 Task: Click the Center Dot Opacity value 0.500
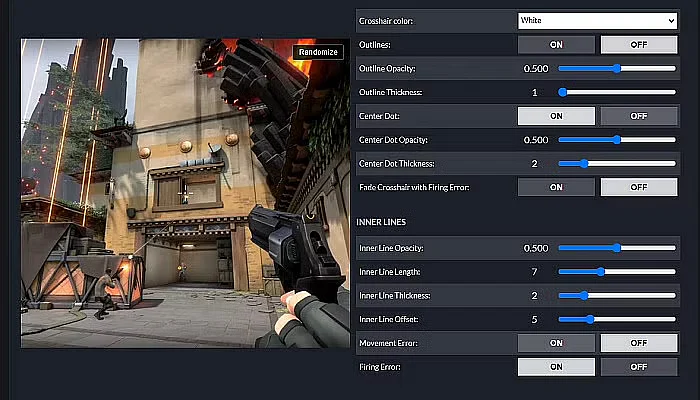[x=536, y=140]
